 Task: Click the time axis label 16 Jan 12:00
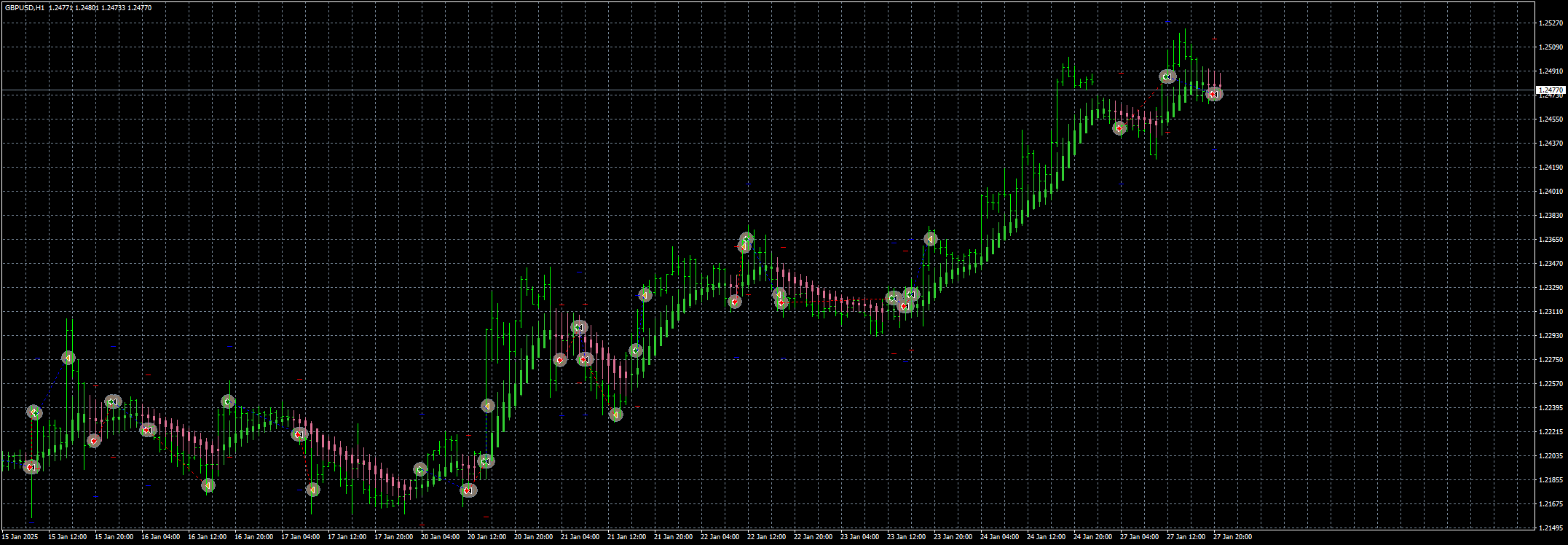pyautogui.click(x=207, y=537)
